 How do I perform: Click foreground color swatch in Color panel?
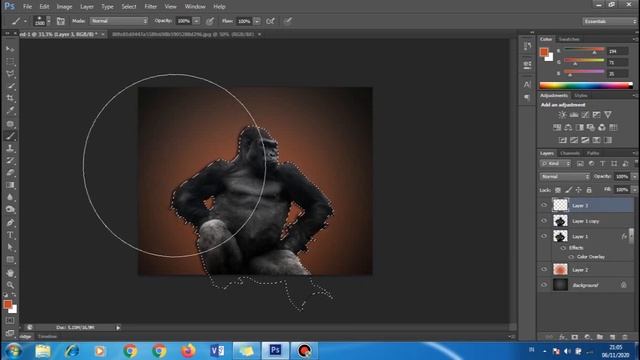(544, 52)
